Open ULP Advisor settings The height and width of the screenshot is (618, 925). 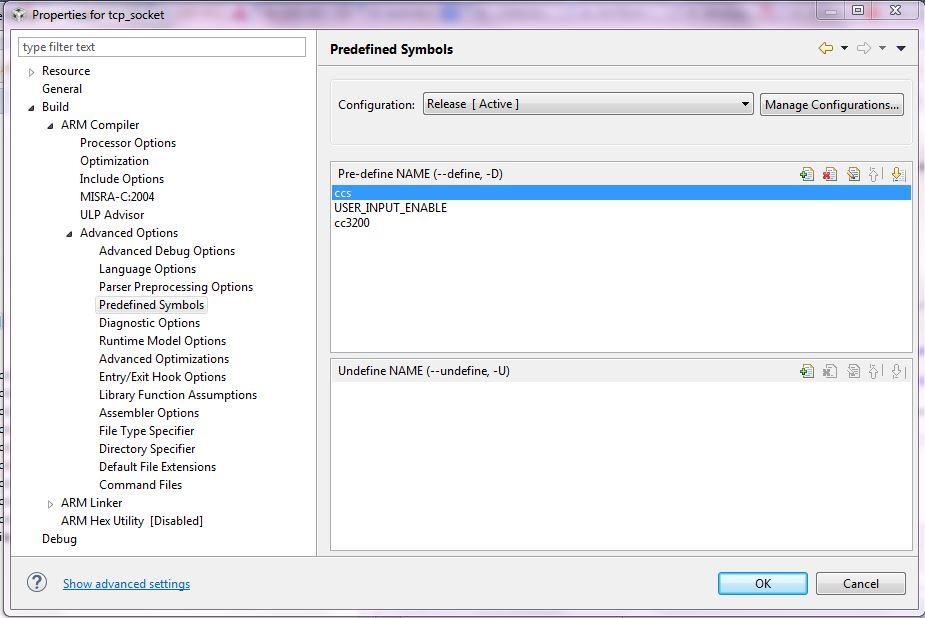(x=112, y=215)
